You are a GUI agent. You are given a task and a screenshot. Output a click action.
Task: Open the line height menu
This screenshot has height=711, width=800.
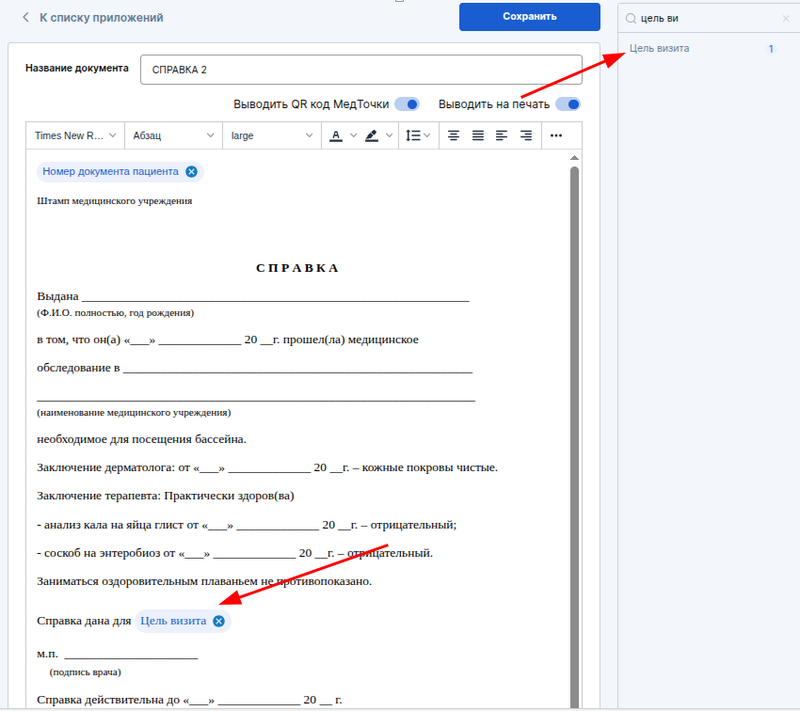(x=418, y=136)
